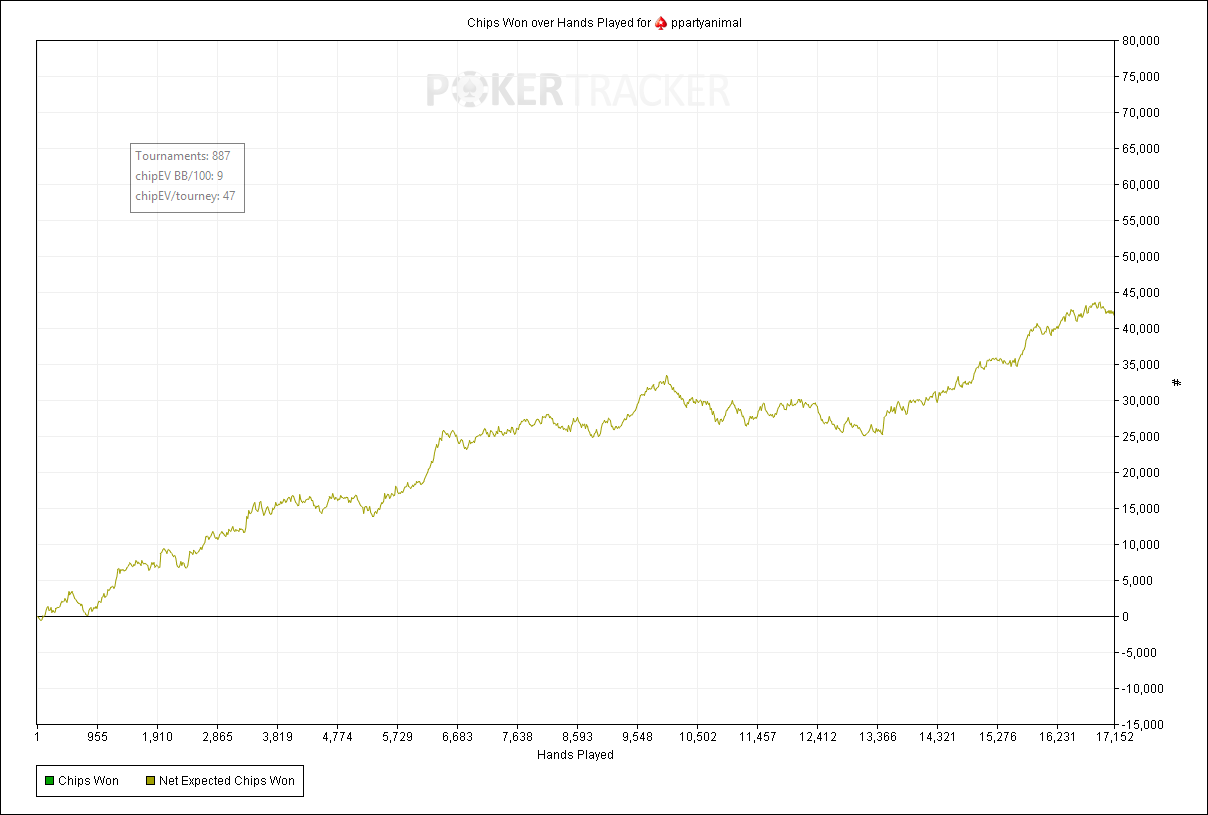Screen dimensions: 1208x815
Task: Click x-axis tick label 3,819
Action: (277, 737)
